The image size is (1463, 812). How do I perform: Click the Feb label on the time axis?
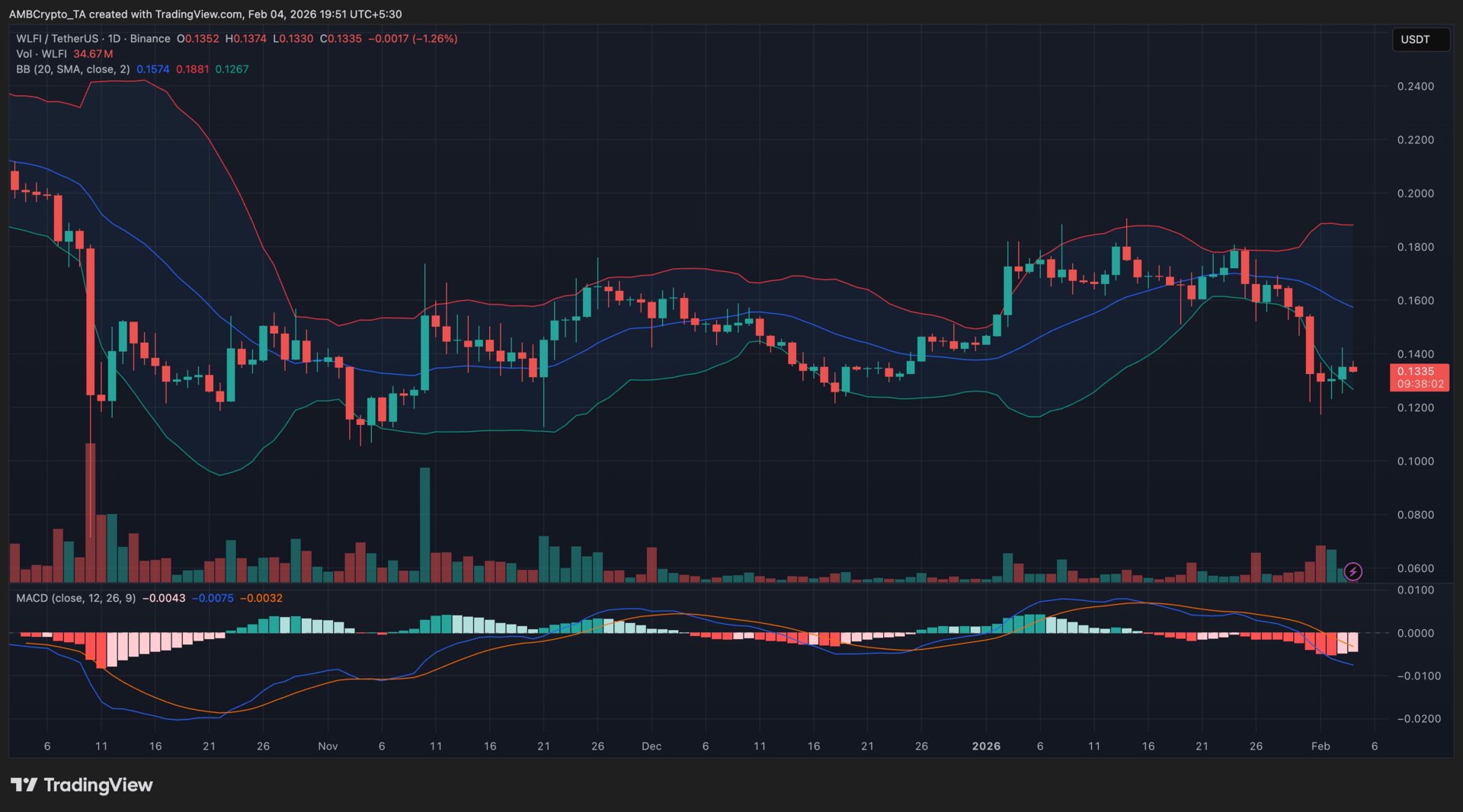point(1321,746)
